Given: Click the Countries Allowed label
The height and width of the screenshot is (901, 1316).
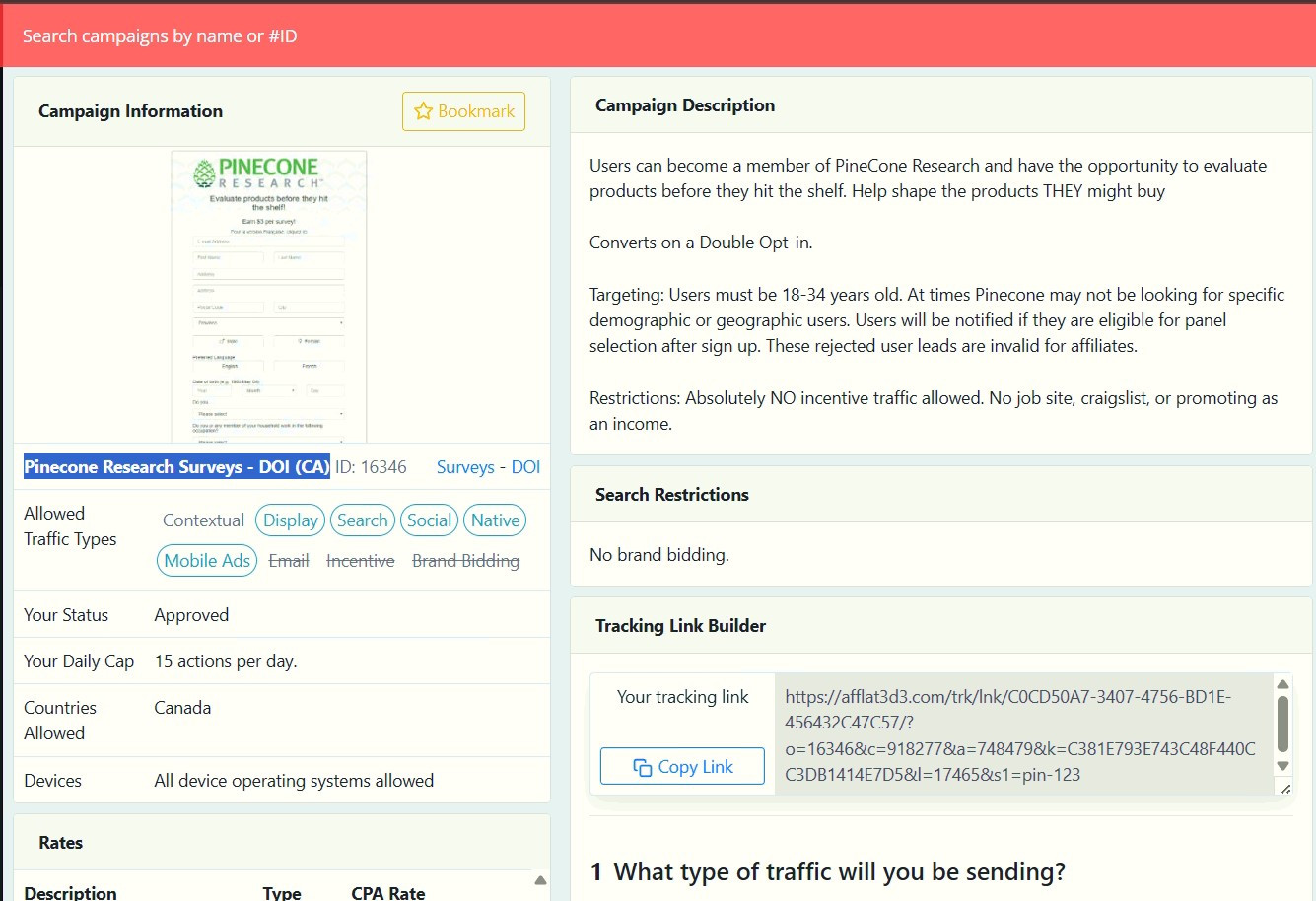Looking at the screenshot, I should pyautogui.click(x=60, y=721).
